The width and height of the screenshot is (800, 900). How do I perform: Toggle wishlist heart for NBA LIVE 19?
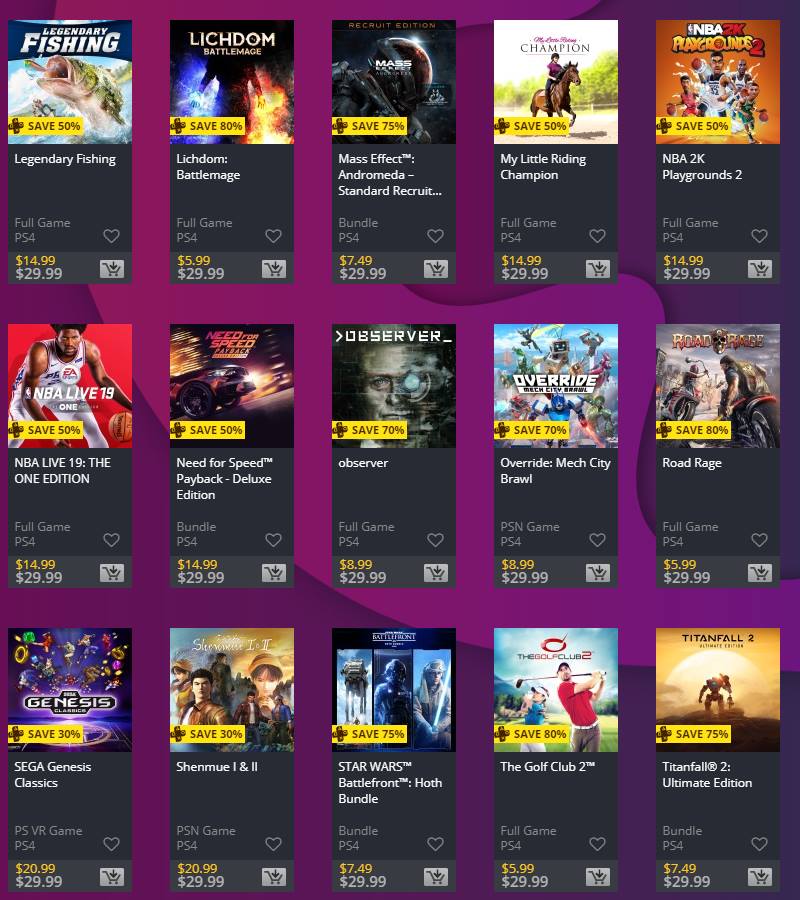pyautogui.click(x=111, y=540)
